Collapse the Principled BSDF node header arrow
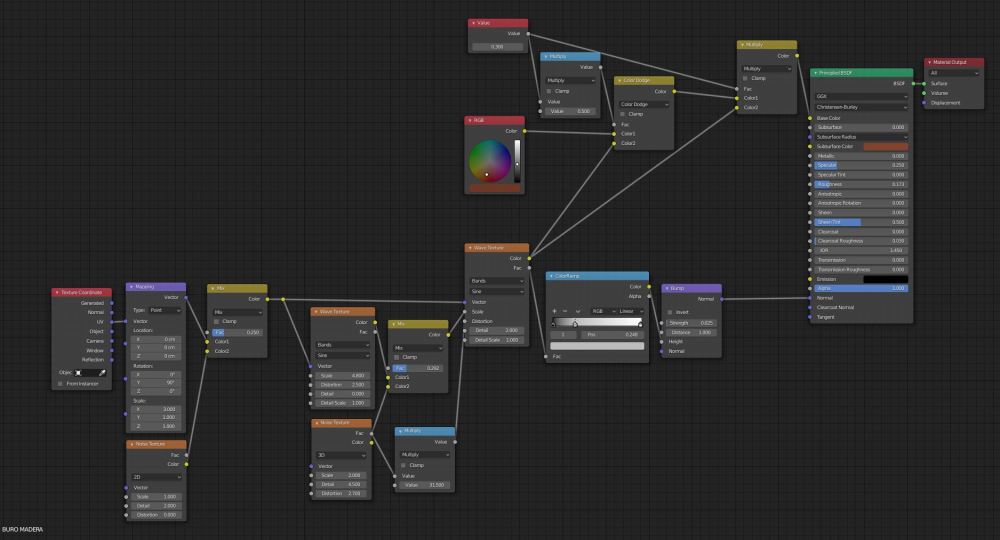The width and height of the screenshot is (1000, 540). click(x=814, y=73)
